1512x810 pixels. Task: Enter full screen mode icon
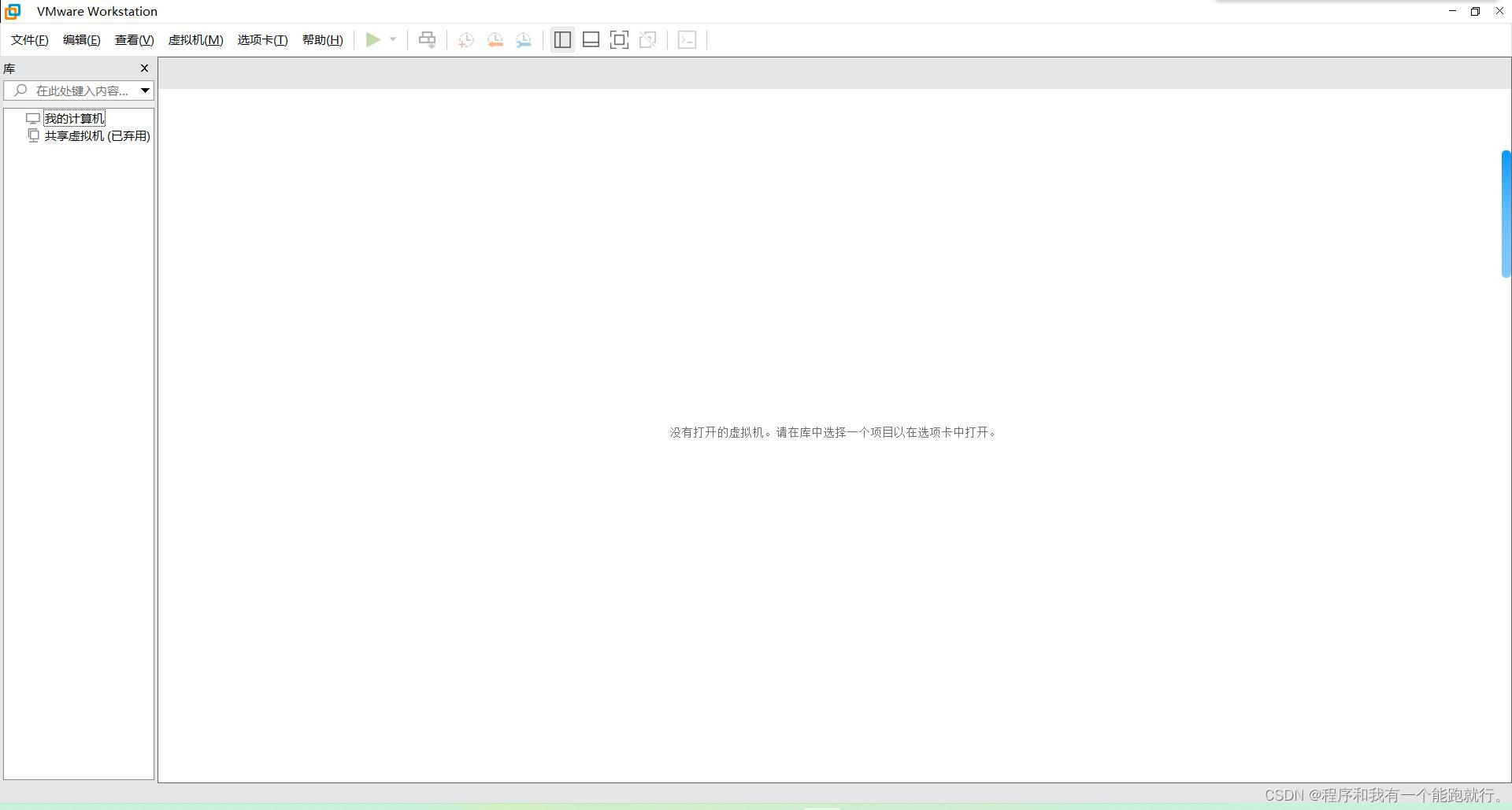pos(619,39)
